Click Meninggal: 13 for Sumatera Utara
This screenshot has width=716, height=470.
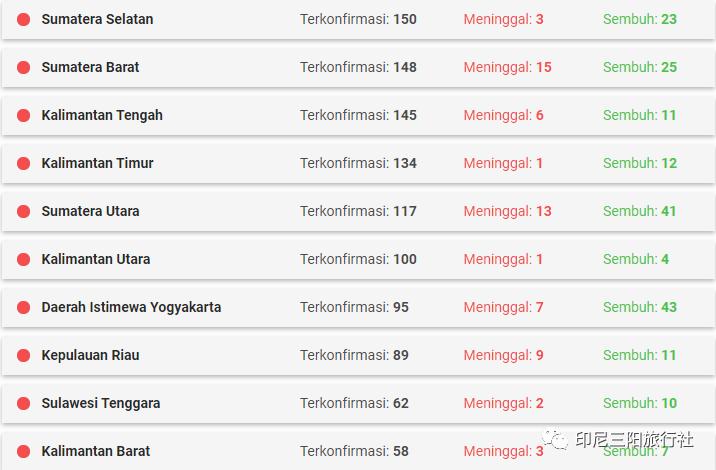coord(507,211)
